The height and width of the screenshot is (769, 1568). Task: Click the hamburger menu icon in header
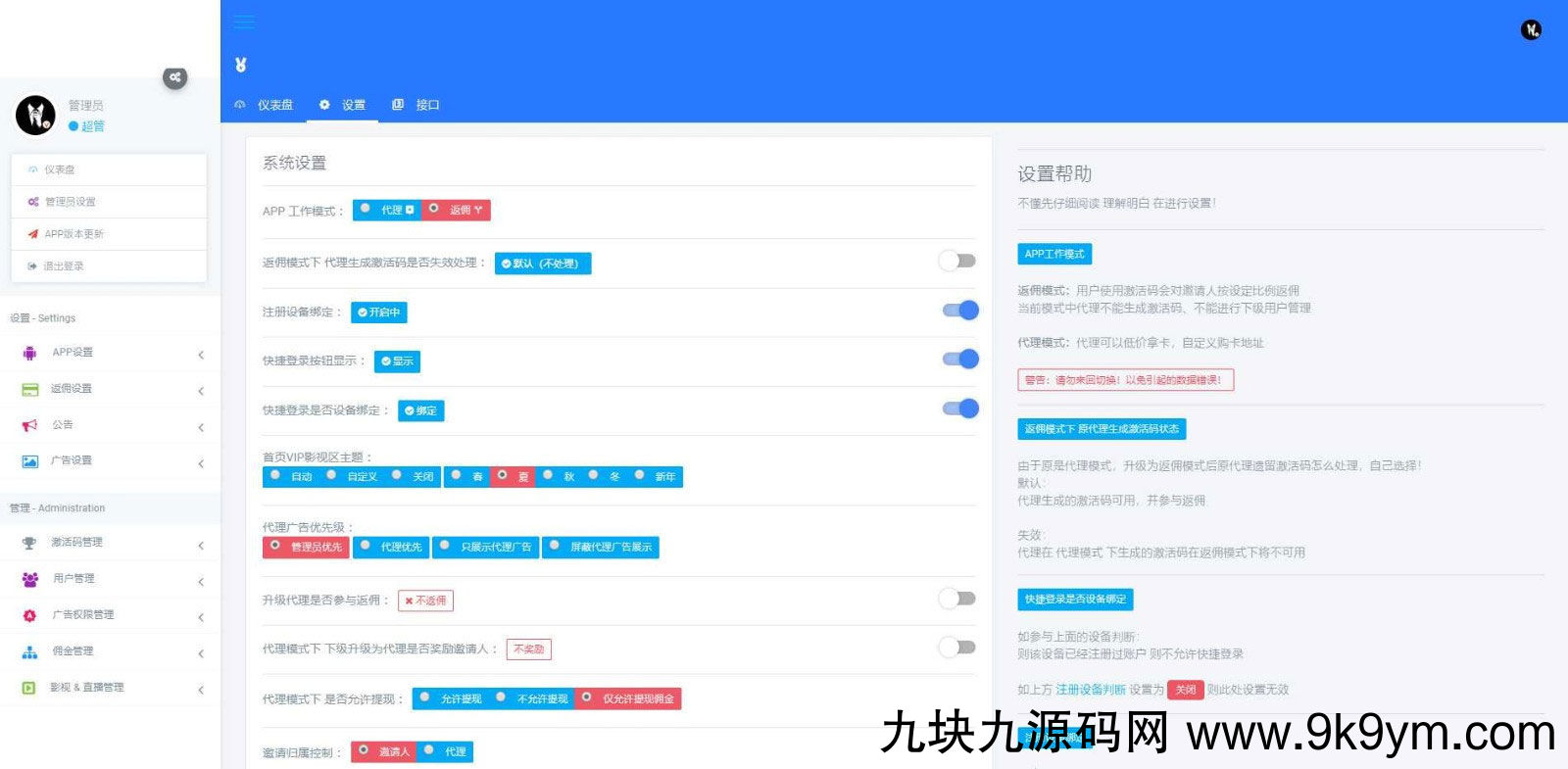pyautogui.click(x=244, y=22)
